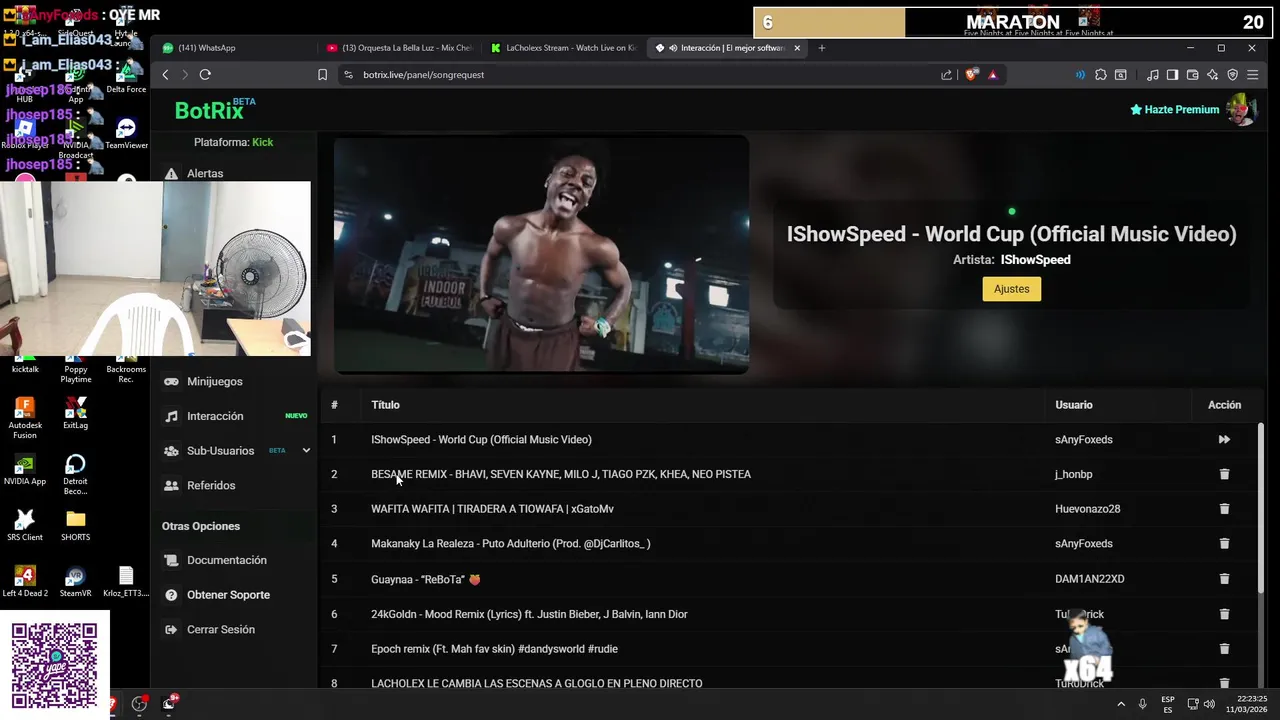Open the Left 4 Dead 2 desktop icon

[24, 582]
